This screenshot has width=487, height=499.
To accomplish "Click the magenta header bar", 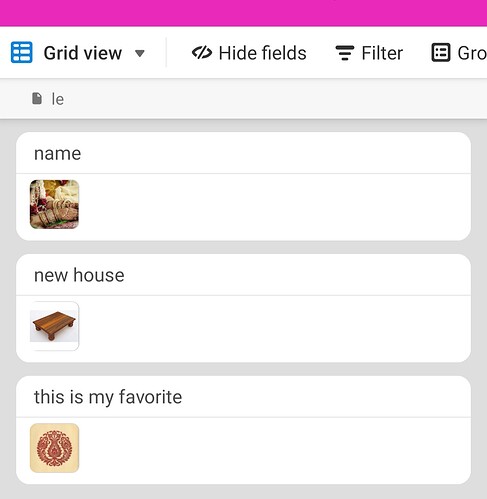I will (243, 13).
